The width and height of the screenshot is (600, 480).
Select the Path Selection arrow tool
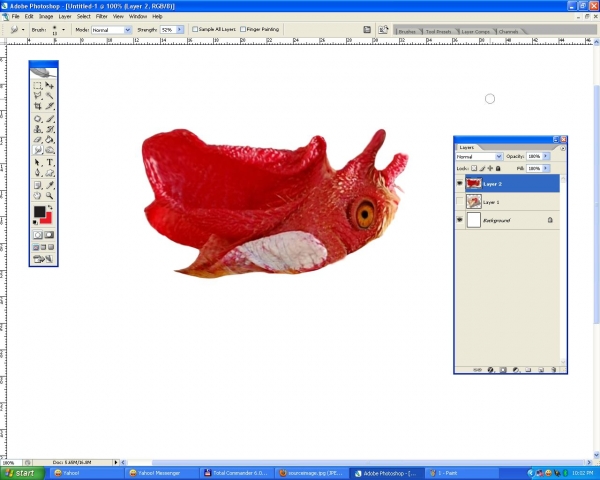point(38,162)
